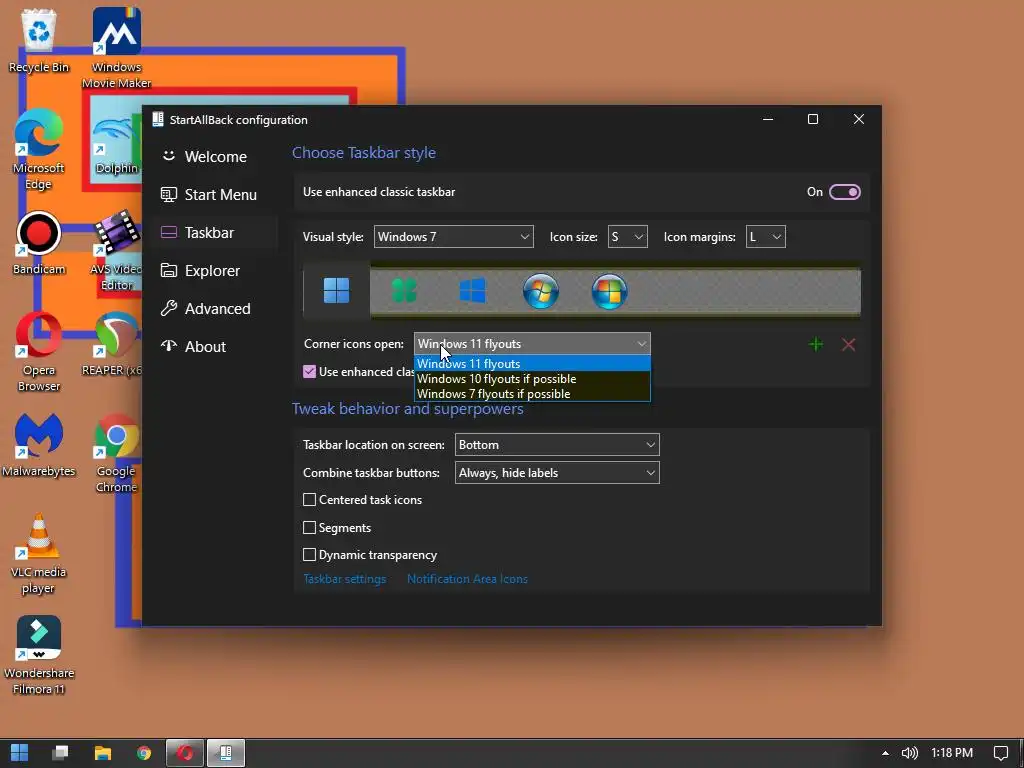Select AVS Video Editor shortcut
Viewport: 1024px width, 768px height.
point(116,251)
